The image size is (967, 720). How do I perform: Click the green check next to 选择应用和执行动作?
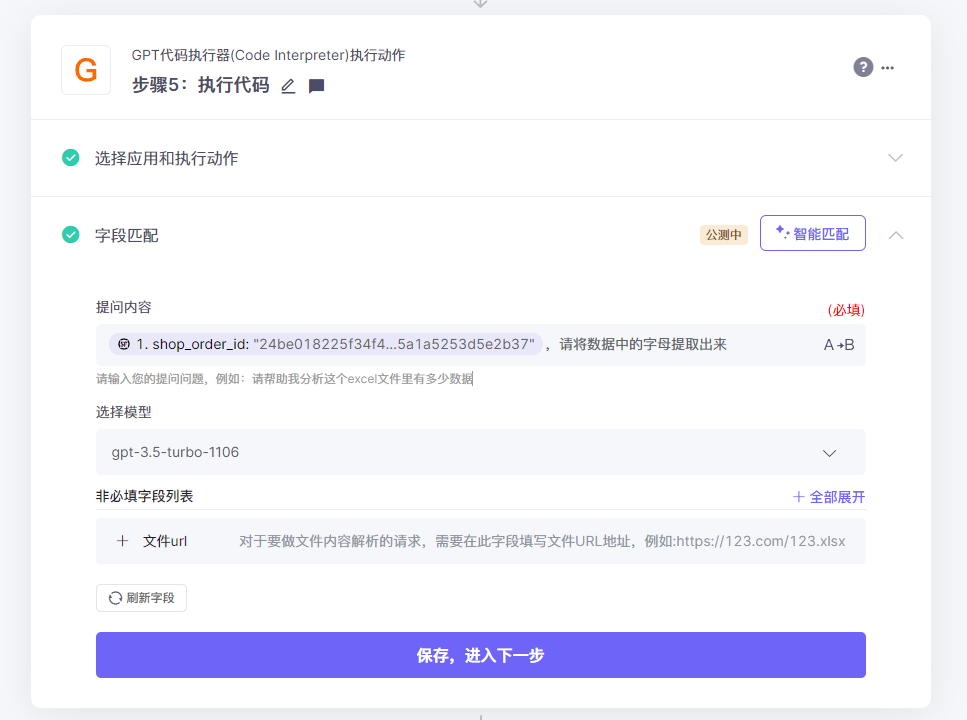71,158
